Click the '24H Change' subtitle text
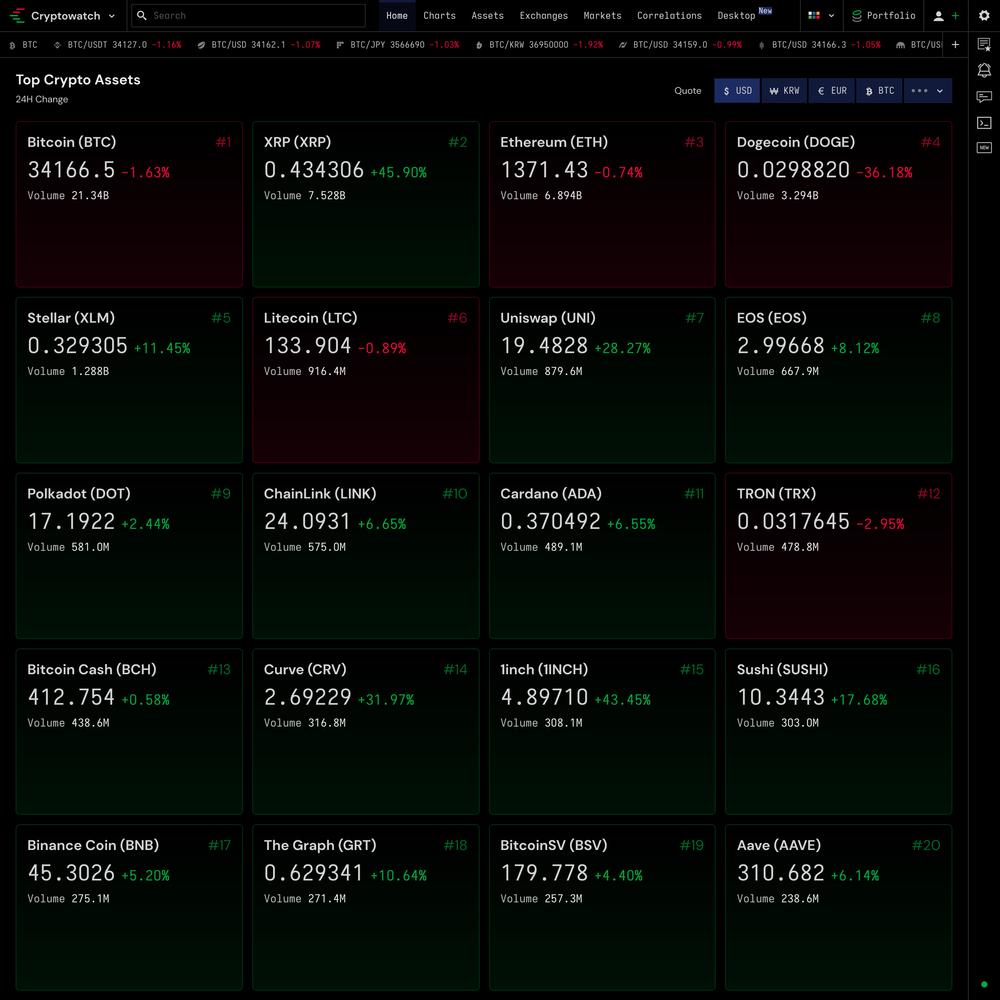 (41, 99)
